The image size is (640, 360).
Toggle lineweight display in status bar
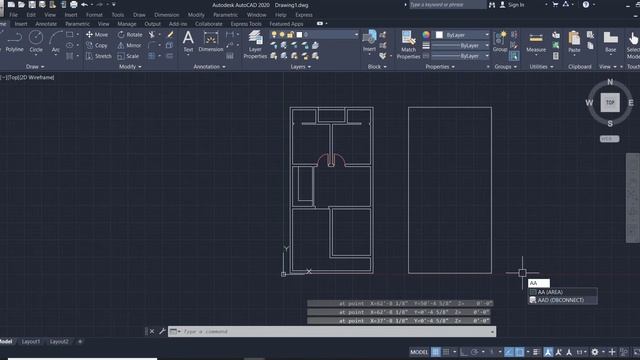coord(536,352)
